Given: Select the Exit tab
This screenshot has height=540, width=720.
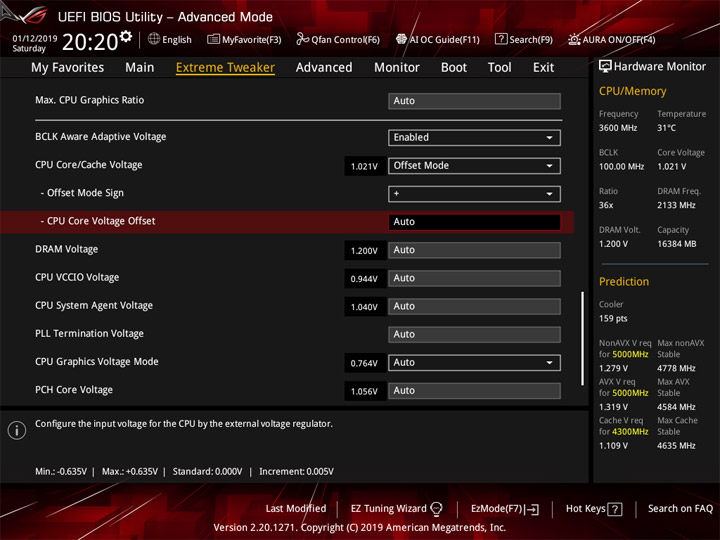Looking at the screenshot, I should tap(543, 68).
